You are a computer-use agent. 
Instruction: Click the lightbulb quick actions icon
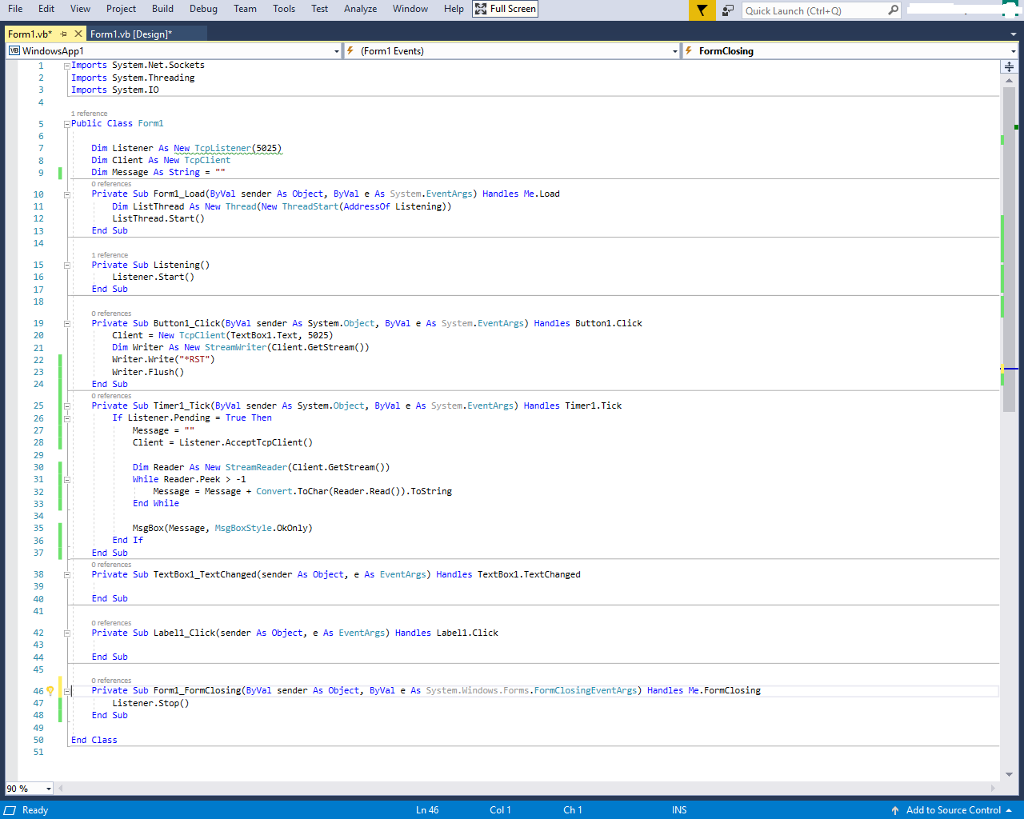point(50,691)
